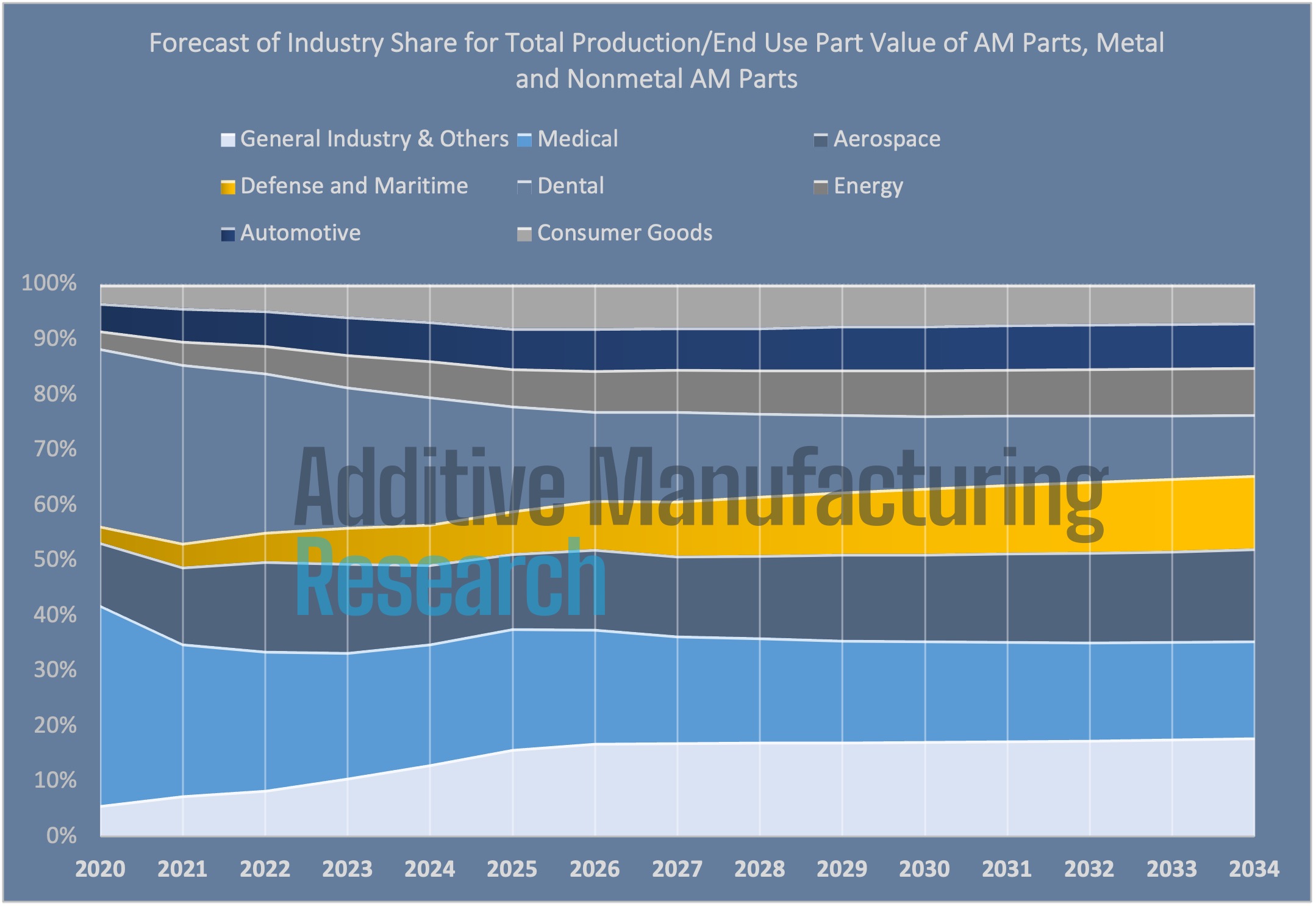Viewport: 1316px width, 906px height.
Task: Click the 0% y-axis label
Action: (61, 835)
